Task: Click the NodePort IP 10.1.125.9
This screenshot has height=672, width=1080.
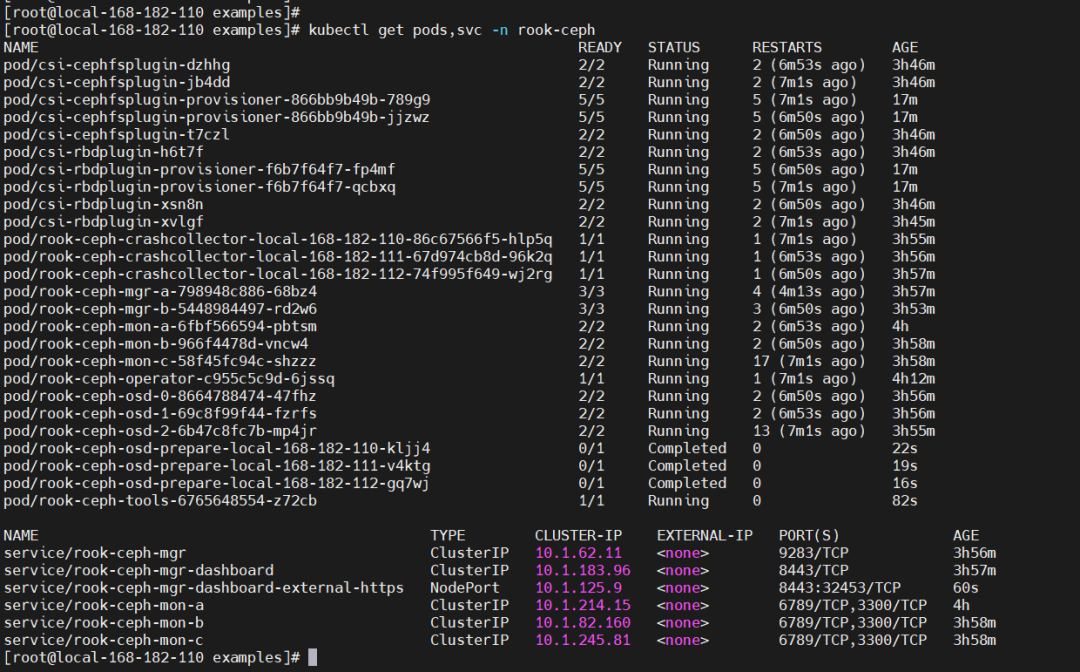Action: [x=578, y=588]
